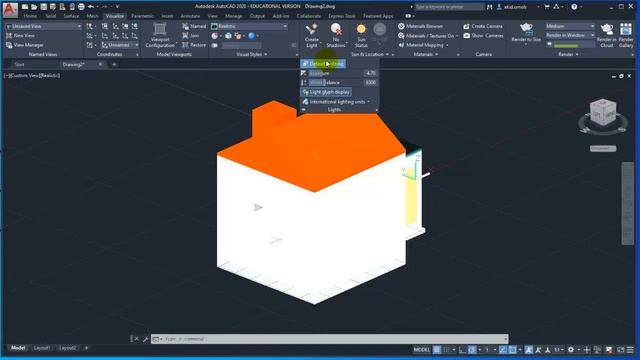Click Join viewports button
The width and height of the screenshot is (640, 360).
coord(191,36)
